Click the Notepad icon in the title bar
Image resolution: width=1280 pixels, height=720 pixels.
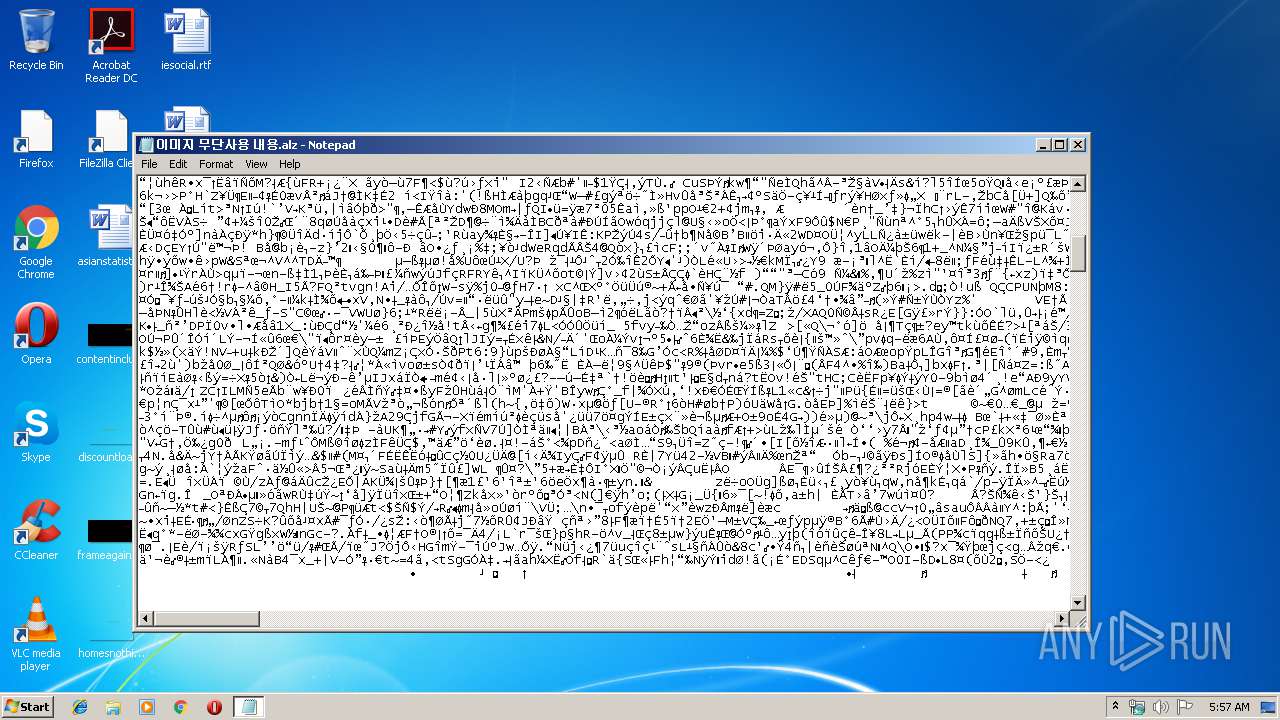[147, 145]
